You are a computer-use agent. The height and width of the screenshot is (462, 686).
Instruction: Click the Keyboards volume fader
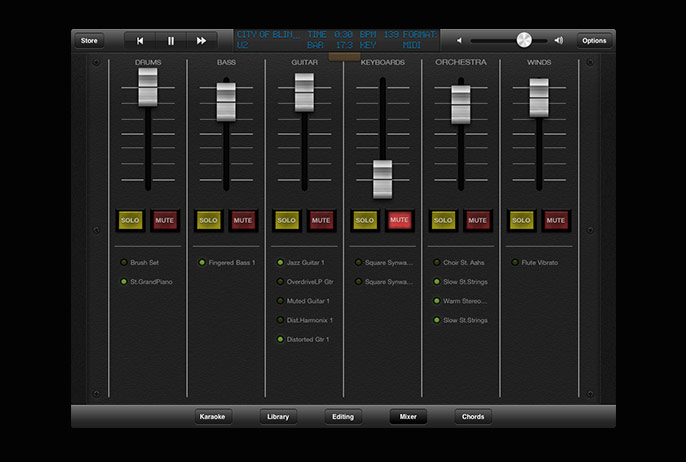point(383,179)
